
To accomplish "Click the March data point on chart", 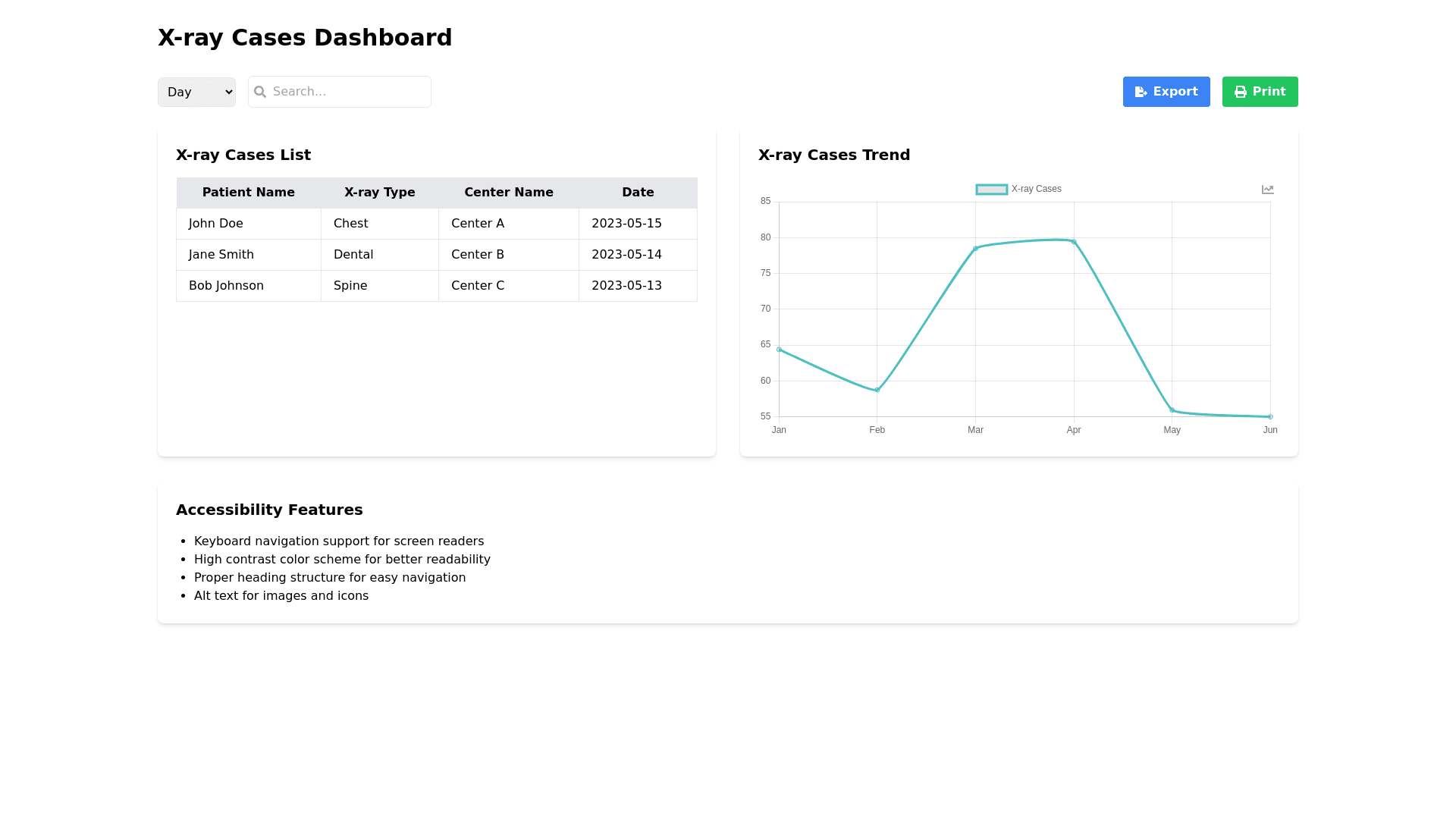I will click(x=975, y=248).
